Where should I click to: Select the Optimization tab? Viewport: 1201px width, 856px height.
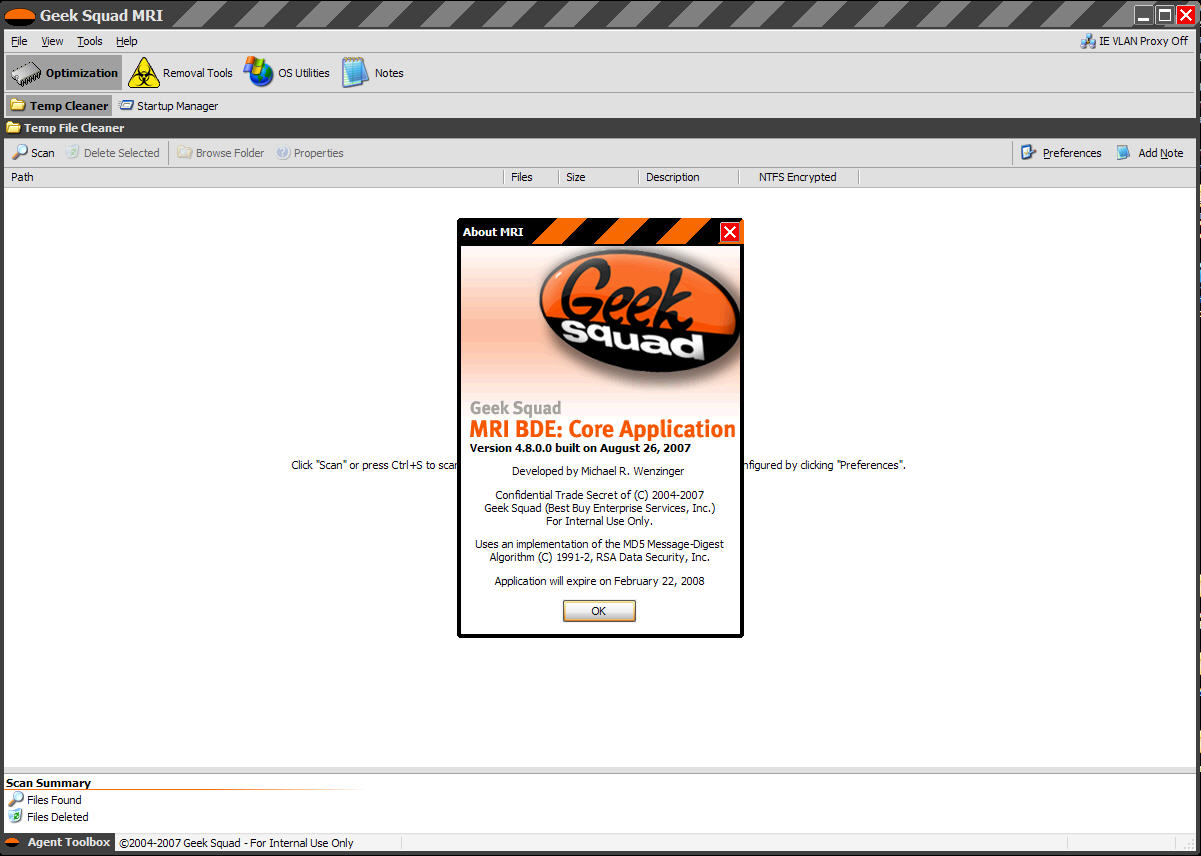point(64,73)
